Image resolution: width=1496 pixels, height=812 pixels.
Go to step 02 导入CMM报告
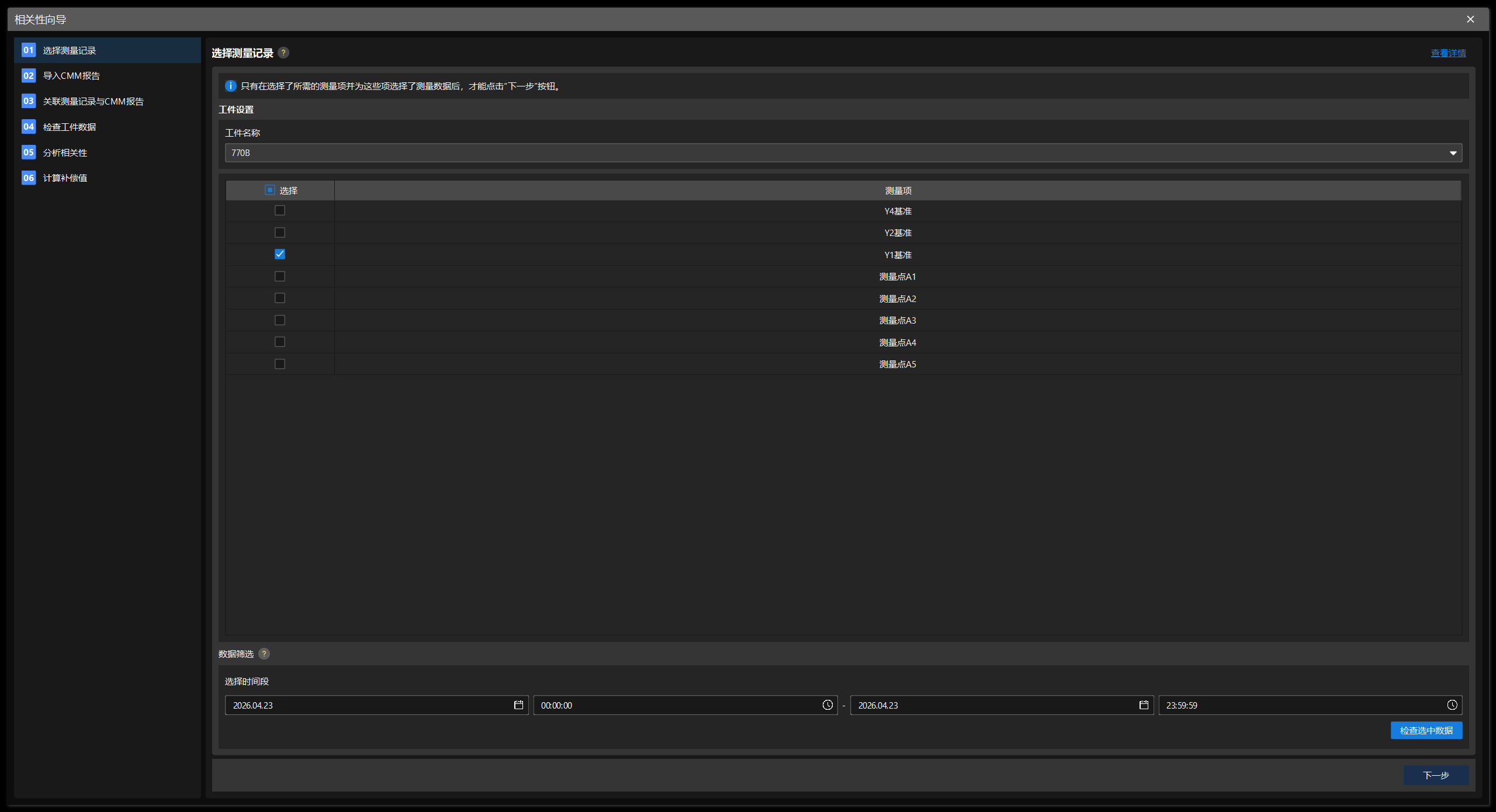click(x=71, y=76)
